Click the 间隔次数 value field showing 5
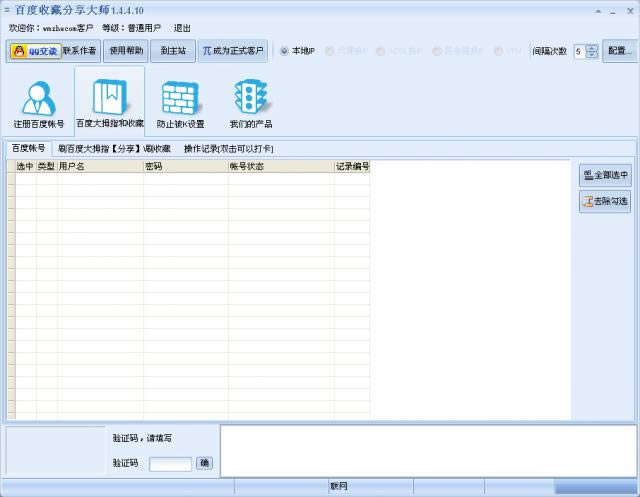 [579, 51]
